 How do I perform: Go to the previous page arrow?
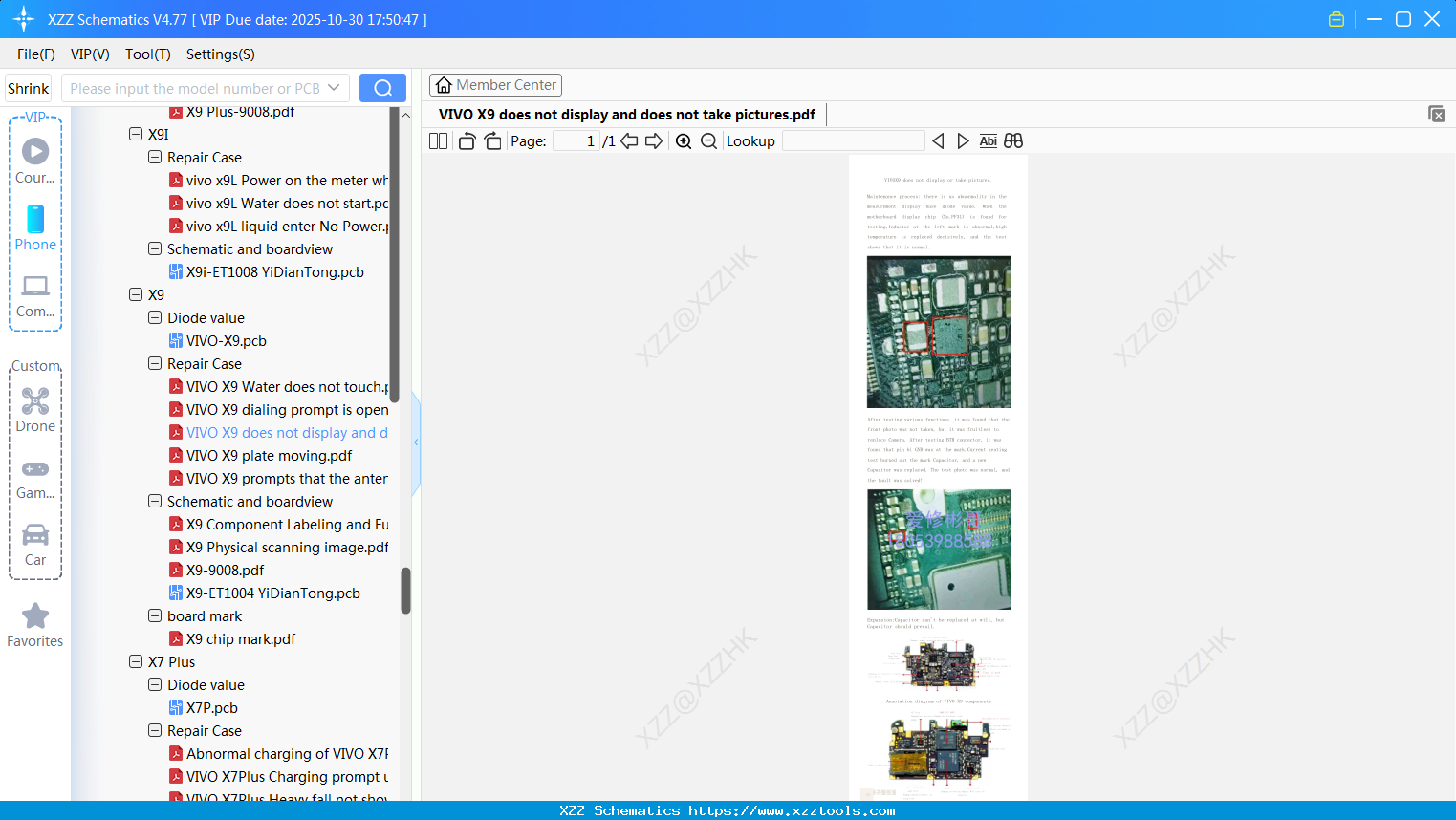point(629,141)
